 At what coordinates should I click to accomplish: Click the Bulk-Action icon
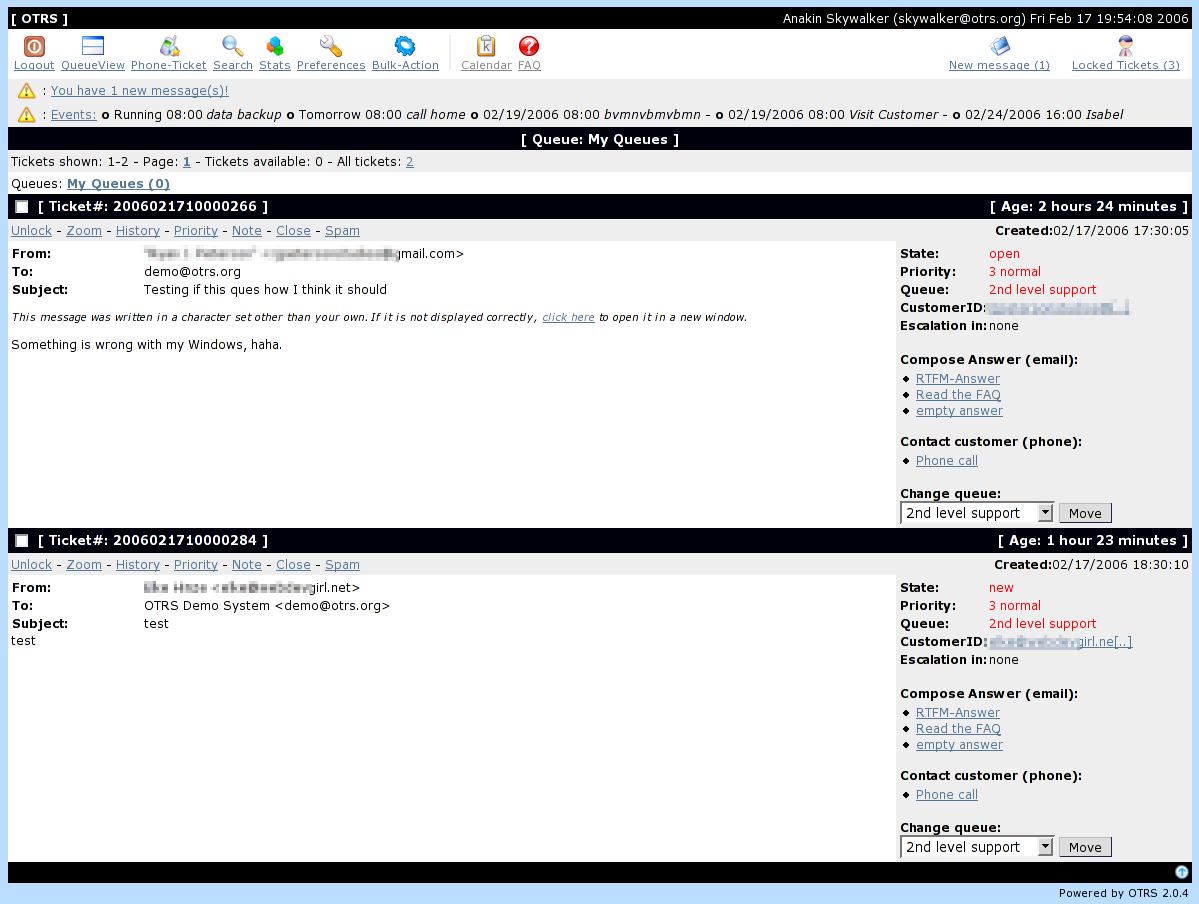point(405,47)
